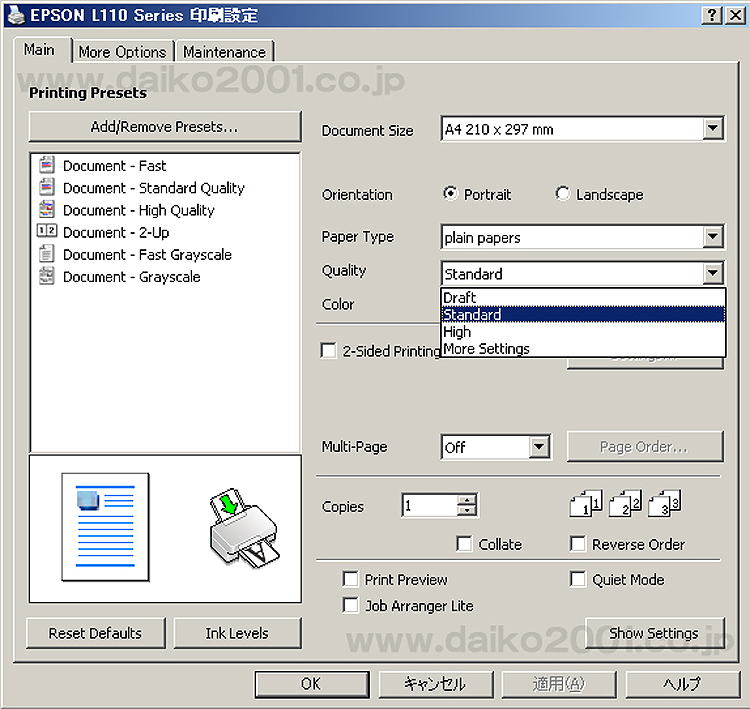Click the Document - Grayscale preset icon
This screenshot has width=750, height=709.
point(46,276)
